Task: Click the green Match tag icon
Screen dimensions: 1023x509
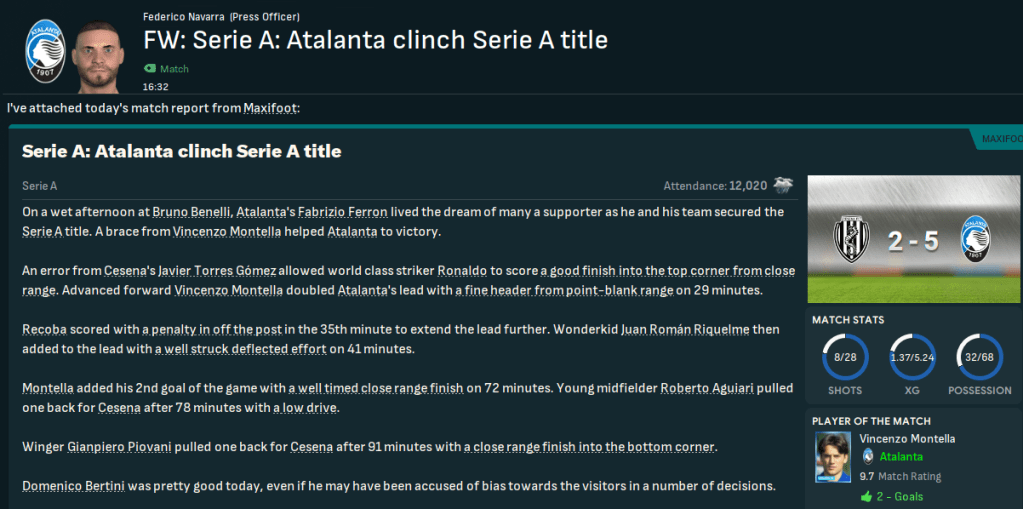Action: [x=150, y=69]
